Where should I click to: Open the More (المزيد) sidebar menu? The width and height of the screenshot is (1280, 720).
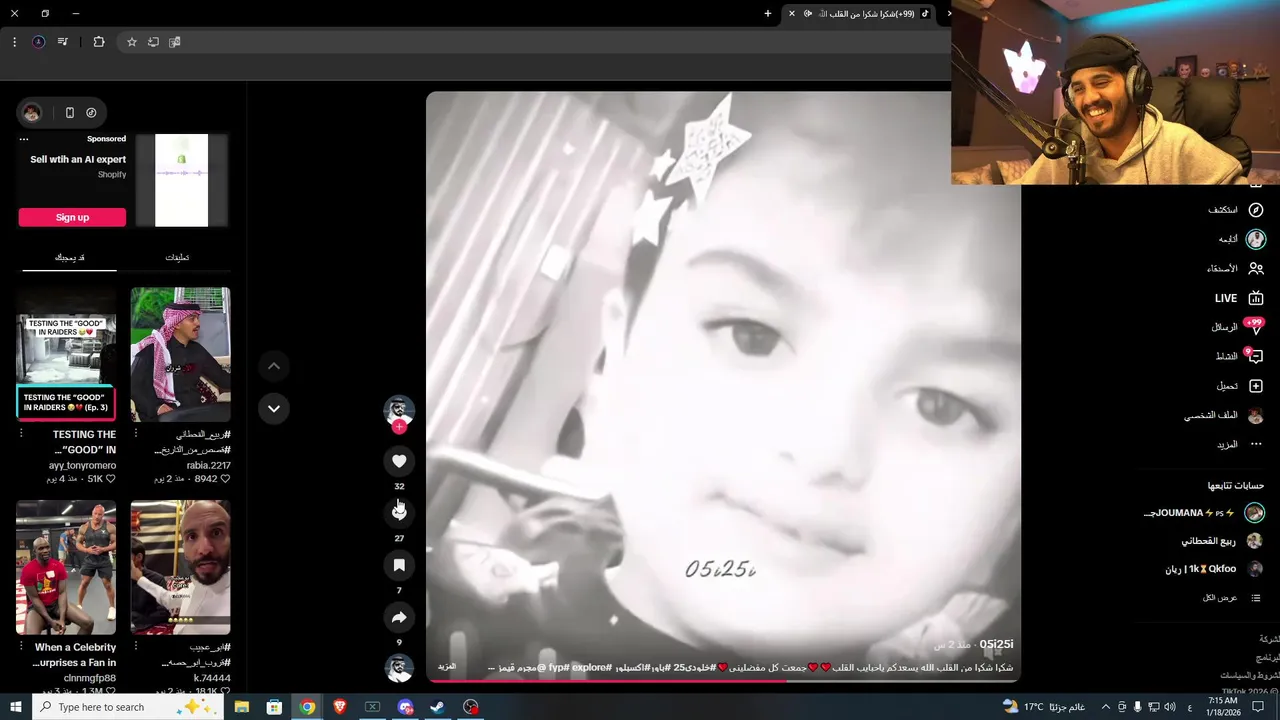[x=1240, y=444]
